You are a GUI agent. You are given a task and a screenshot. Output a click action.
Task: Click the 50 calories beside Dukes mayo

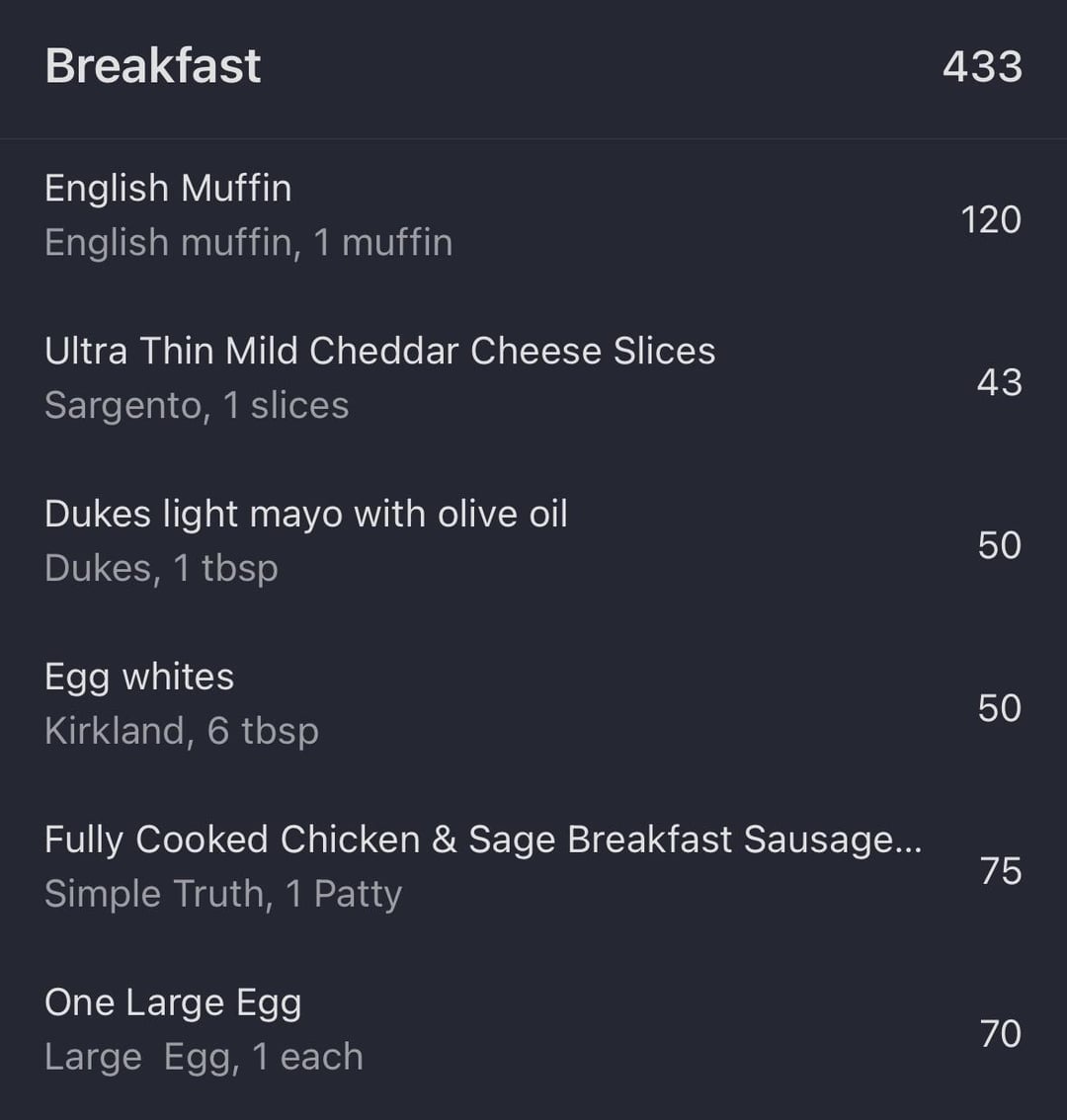(999, 545)
